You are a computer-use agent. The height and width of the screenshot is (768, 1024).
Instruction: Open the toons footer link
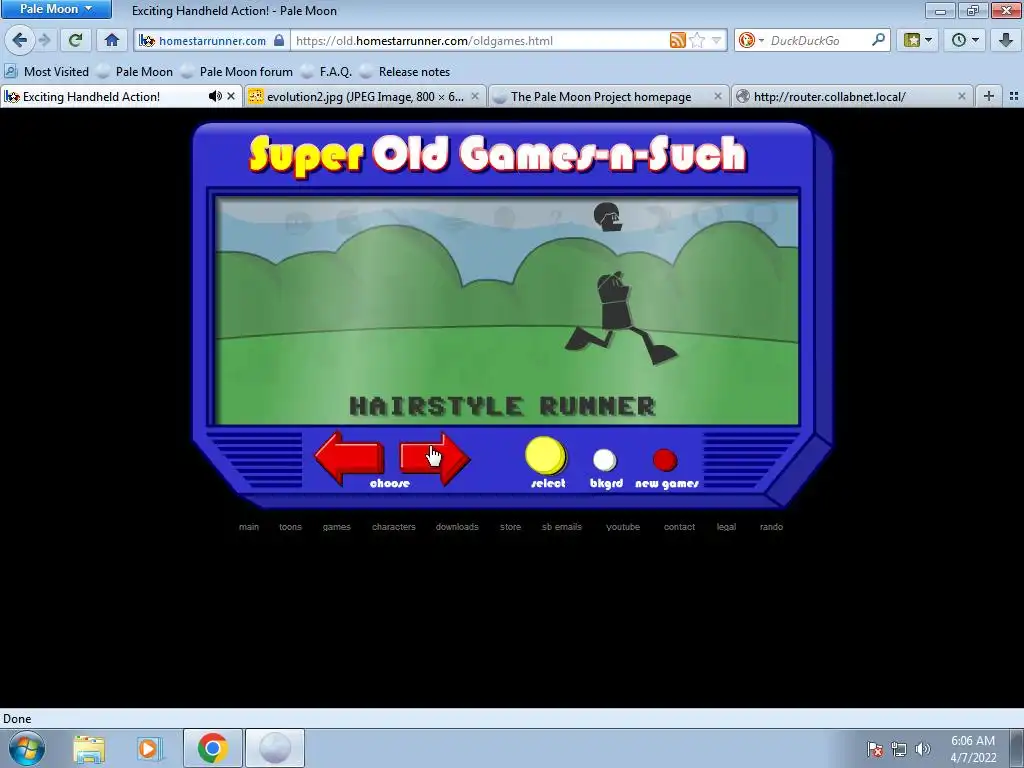coord(291,526)
